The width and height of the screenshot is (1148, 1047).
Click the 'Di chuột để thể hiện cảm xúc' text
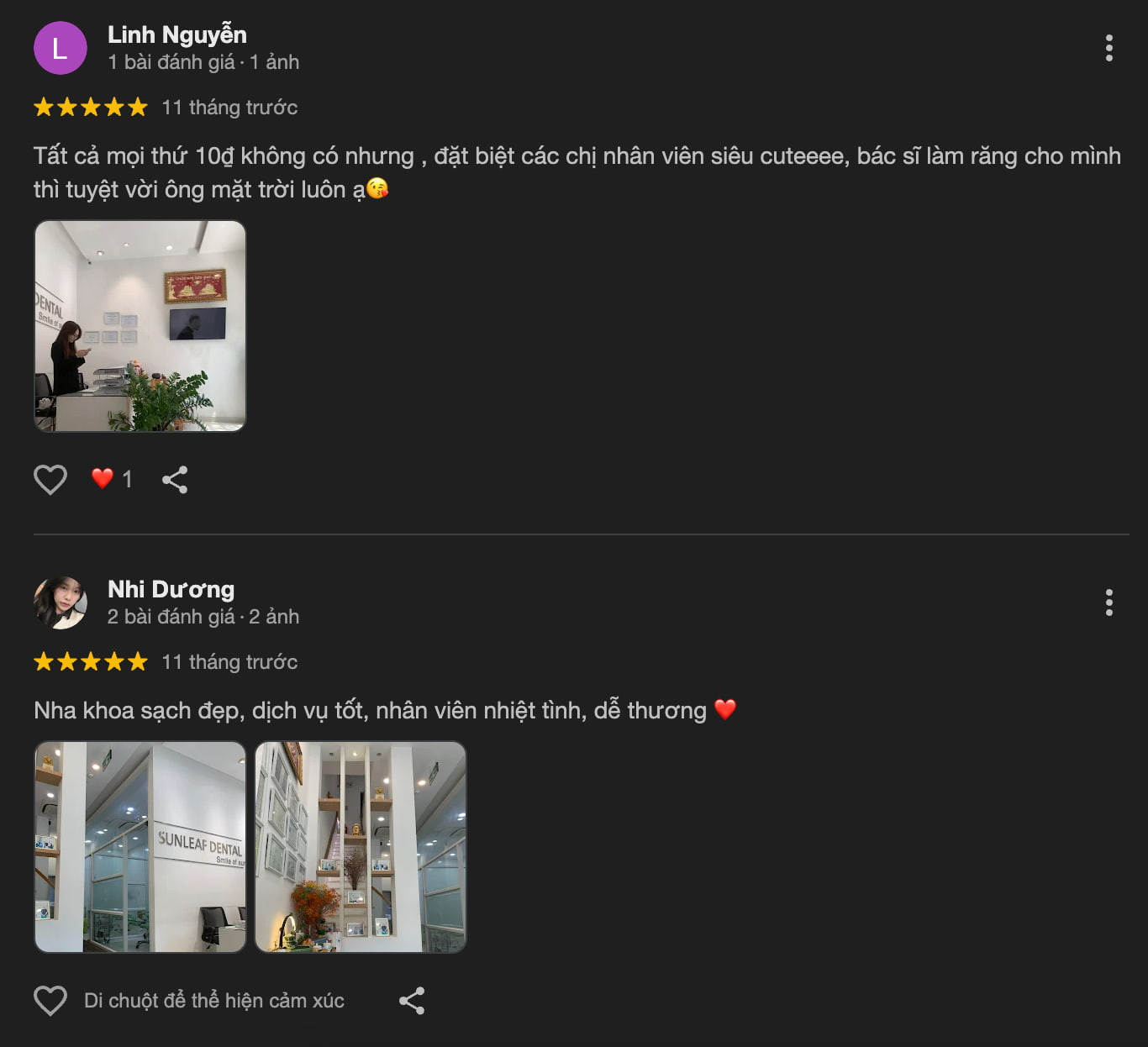(214, 1001)
